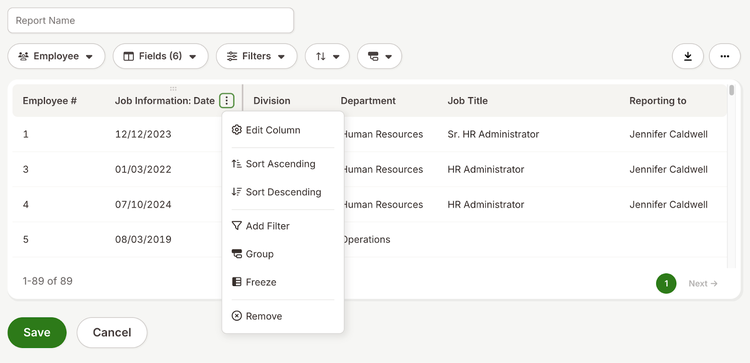This screenshot has height=363, width=750.
Task: Click the download report icon
Action: tap(687, 56)
